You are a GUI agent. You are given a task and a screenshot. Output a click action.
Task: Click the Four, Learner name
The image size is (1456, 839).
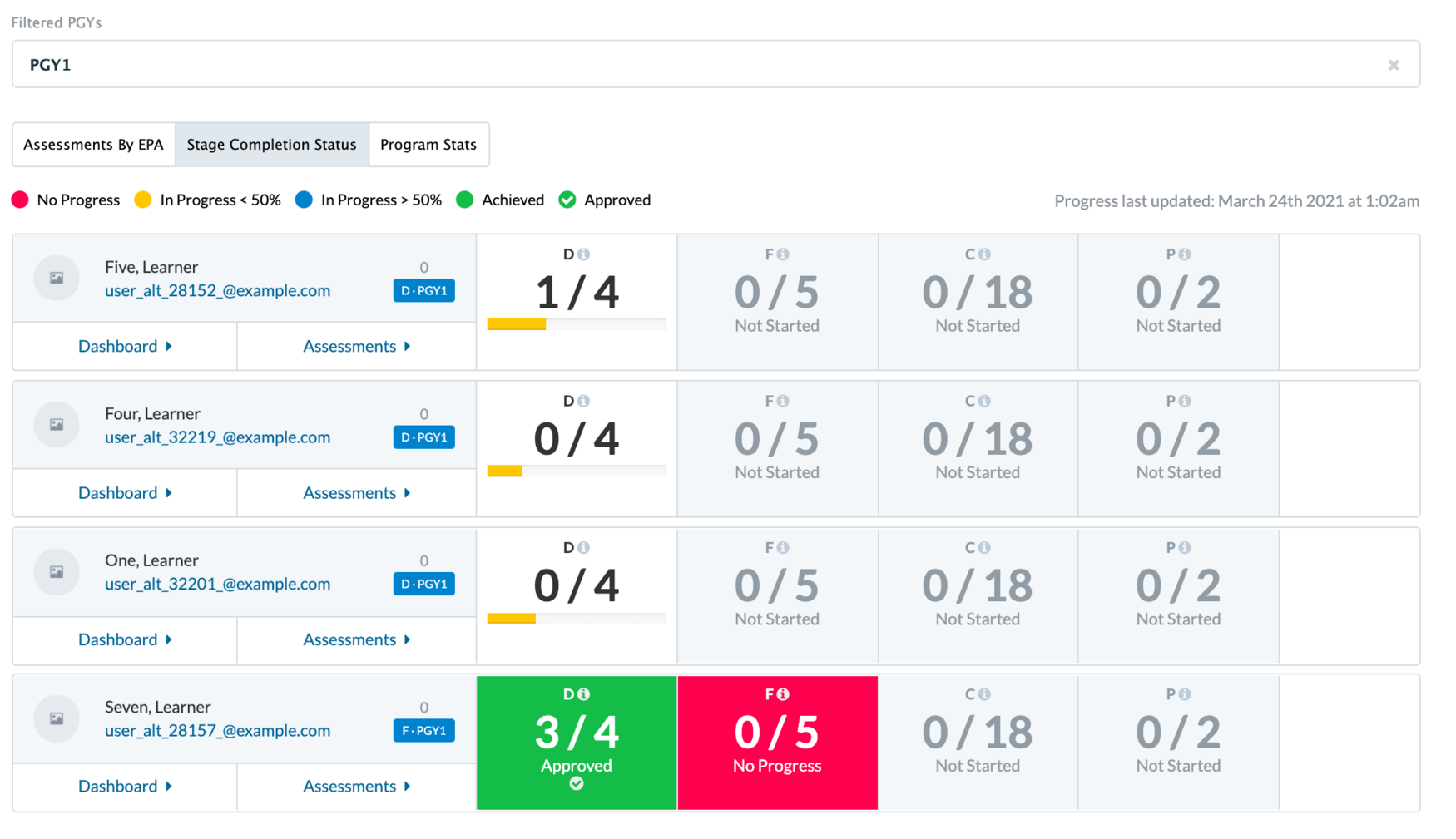(x=152, y=413)
